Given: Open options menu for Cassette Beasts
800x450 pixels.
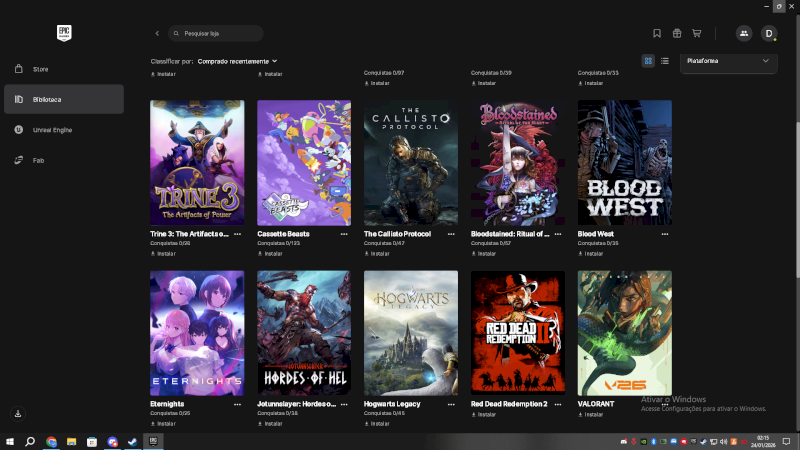Looking at the screenshot, I should point(344,234).
